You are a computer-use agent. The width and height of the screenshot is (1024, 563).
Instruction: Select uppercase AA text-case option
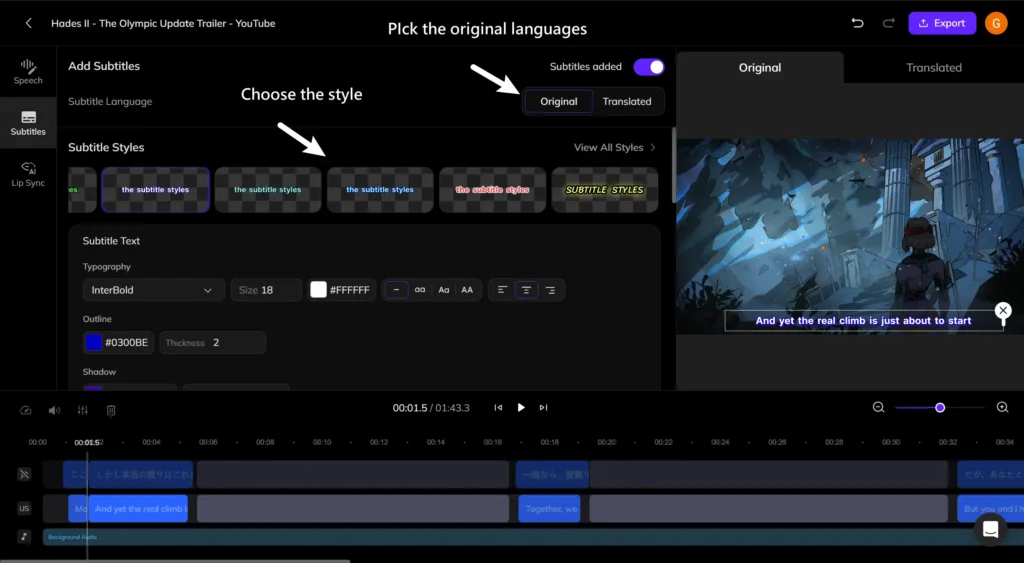tap(467, 290)
